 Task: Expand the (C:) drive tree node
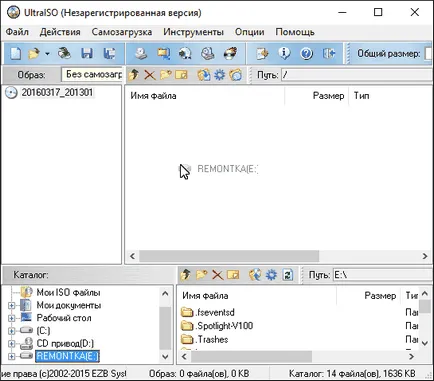coord(12,331)
